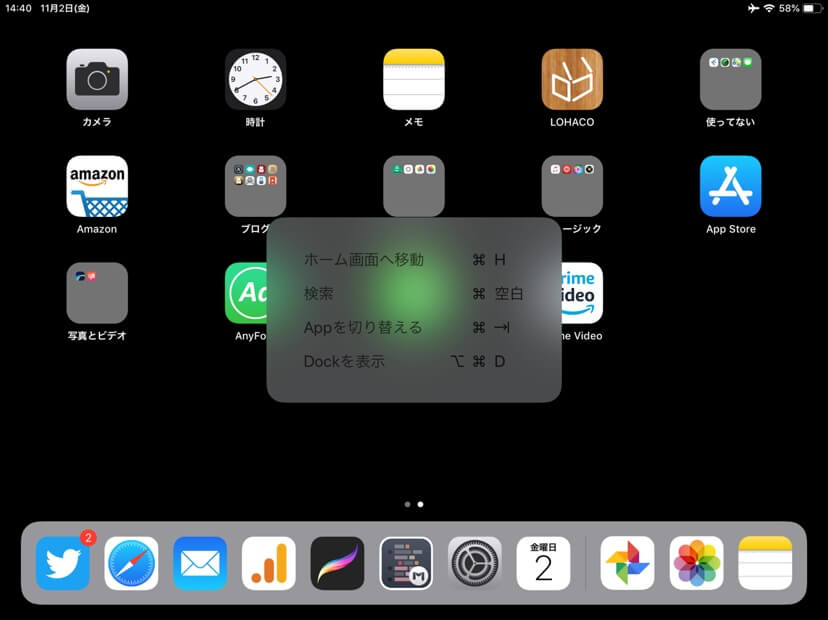
Task: Open Google Analytics in the dock
Action: click(269, 563)
